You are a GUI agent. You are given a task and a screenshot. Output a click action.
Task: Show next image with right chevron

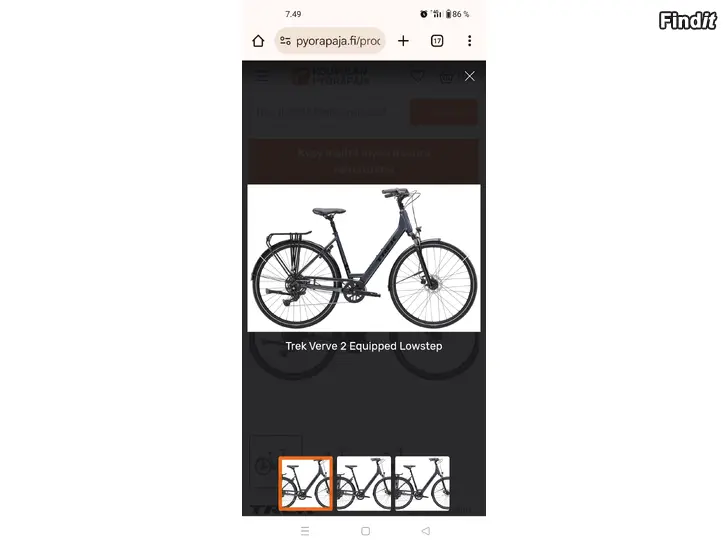(x=465, y=258)
